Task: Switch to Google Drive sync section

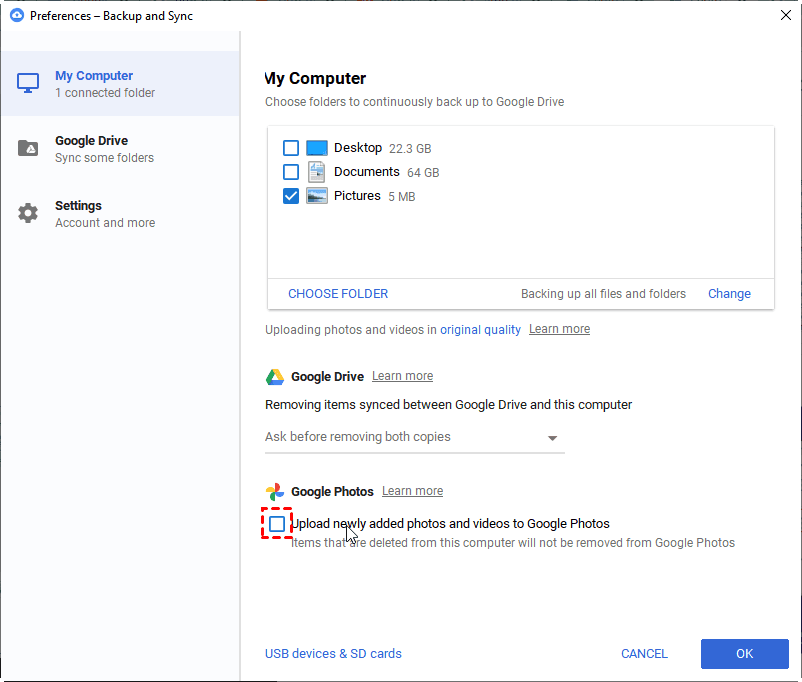Action: [x=121, y=148]
